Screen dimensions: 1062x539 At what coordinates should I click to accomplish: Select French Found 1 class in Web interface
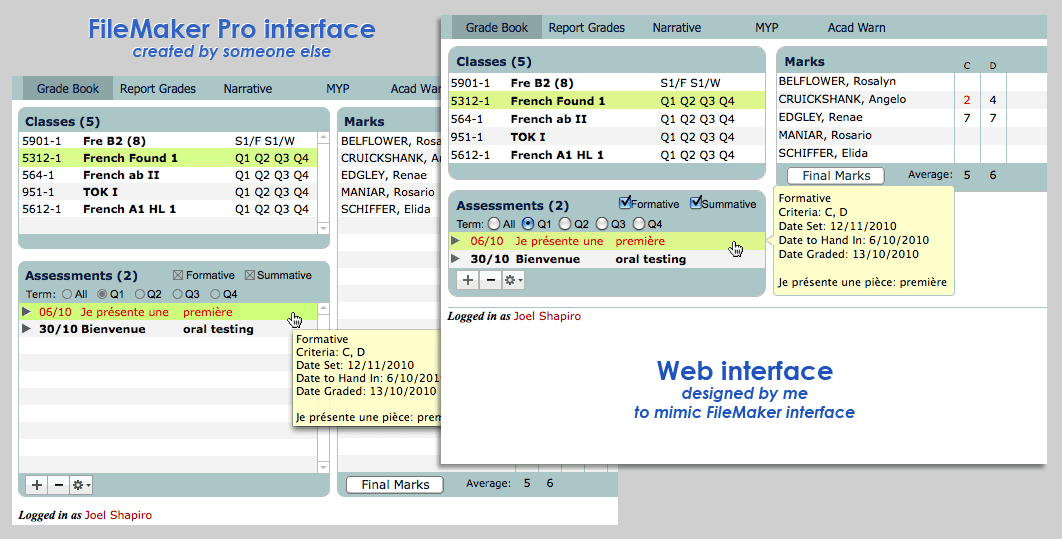[x=607, y=101]
